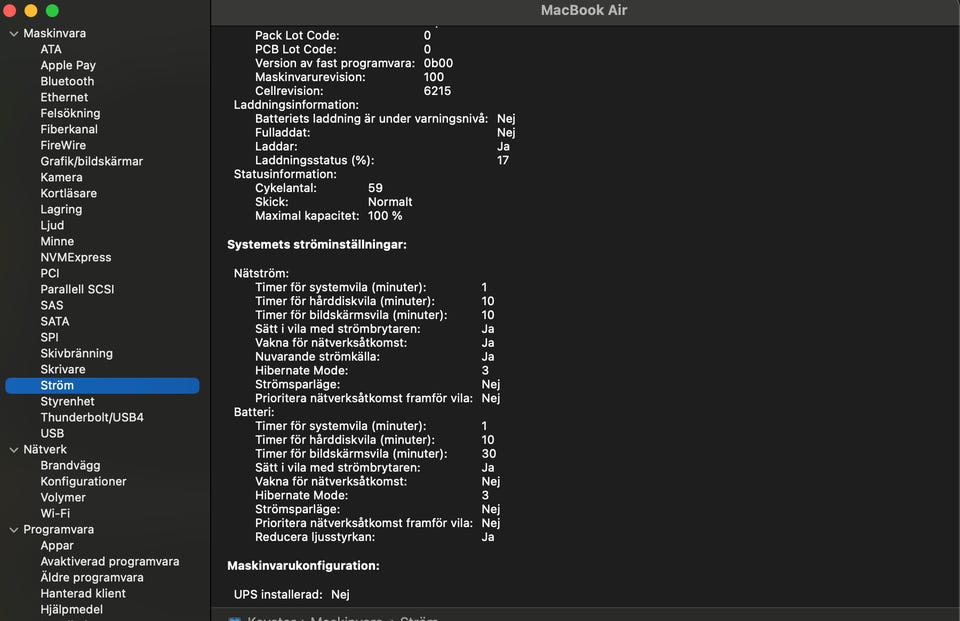Select PCI in the sidebar

click(x=50, y=273)
